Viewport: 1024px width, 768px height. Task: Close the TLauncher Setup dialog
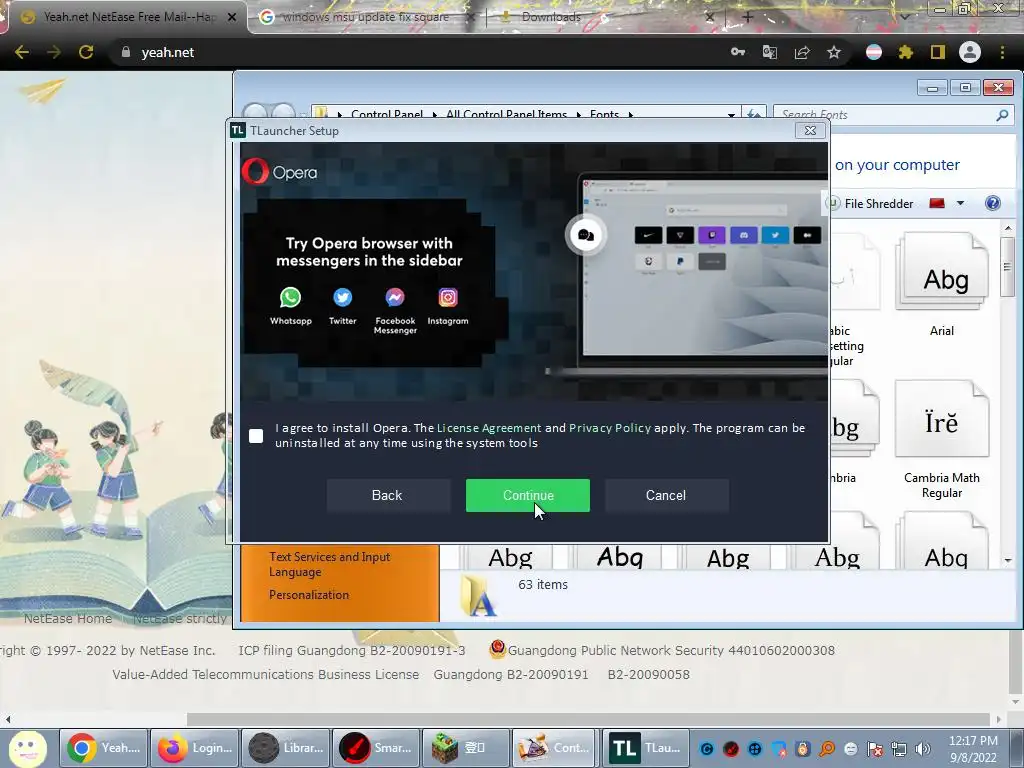[810, 130]
